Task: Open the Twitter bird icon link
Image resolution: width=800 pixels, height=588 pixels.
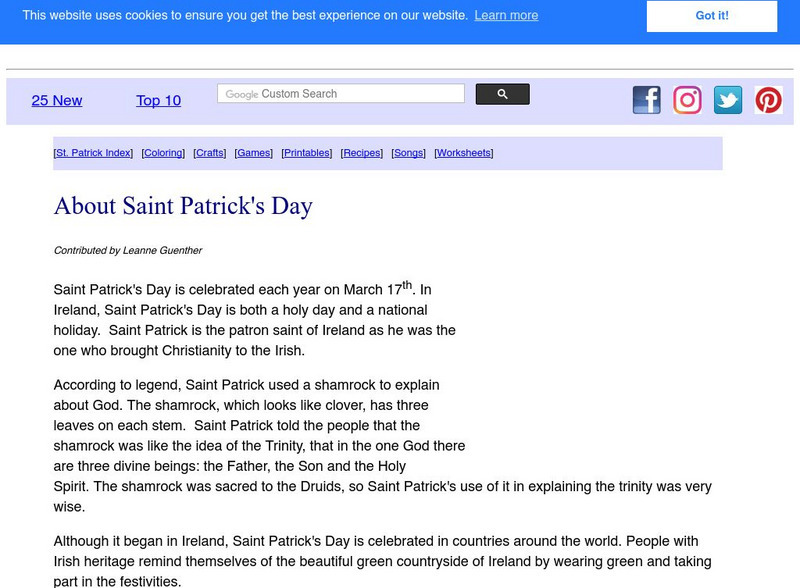Action: tap(728, 100)
